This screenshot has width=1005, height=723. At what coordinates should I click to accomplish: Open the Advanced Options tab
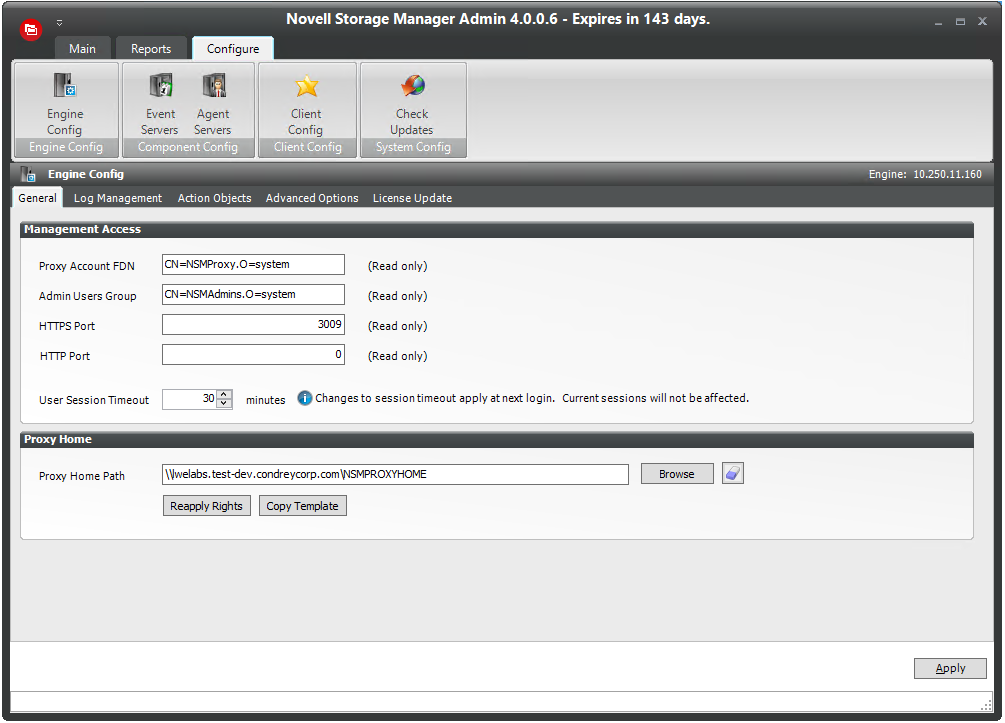[312, 198]
